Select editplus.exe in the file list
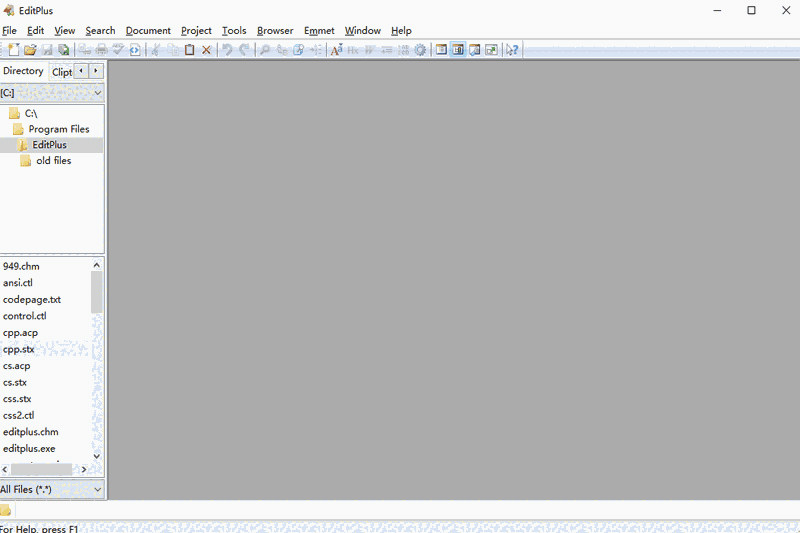 pos(29,448)
